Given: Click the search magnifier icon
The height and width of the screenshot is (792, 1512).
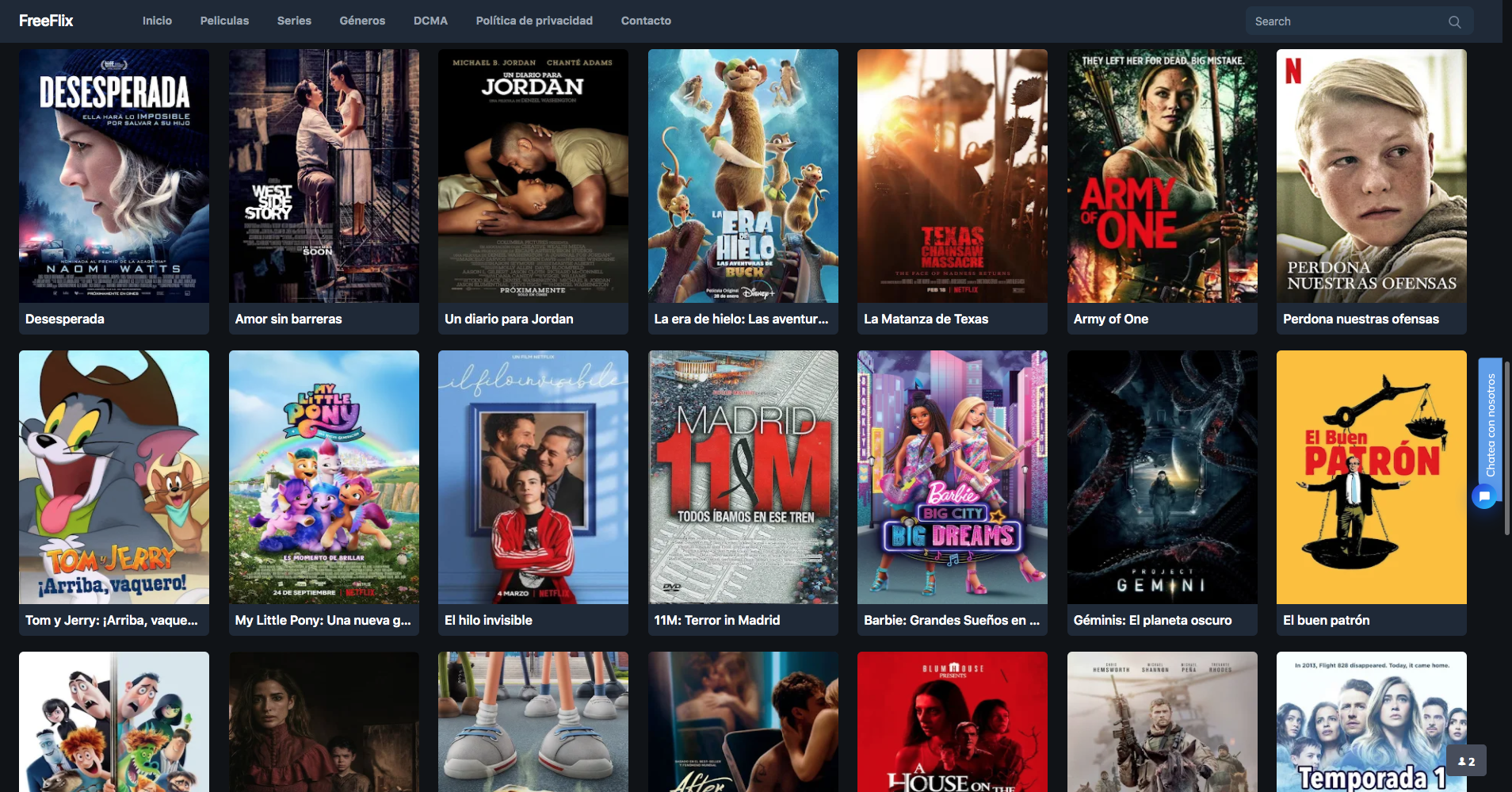Looking at the screenshot, I should pos(1454,21).
